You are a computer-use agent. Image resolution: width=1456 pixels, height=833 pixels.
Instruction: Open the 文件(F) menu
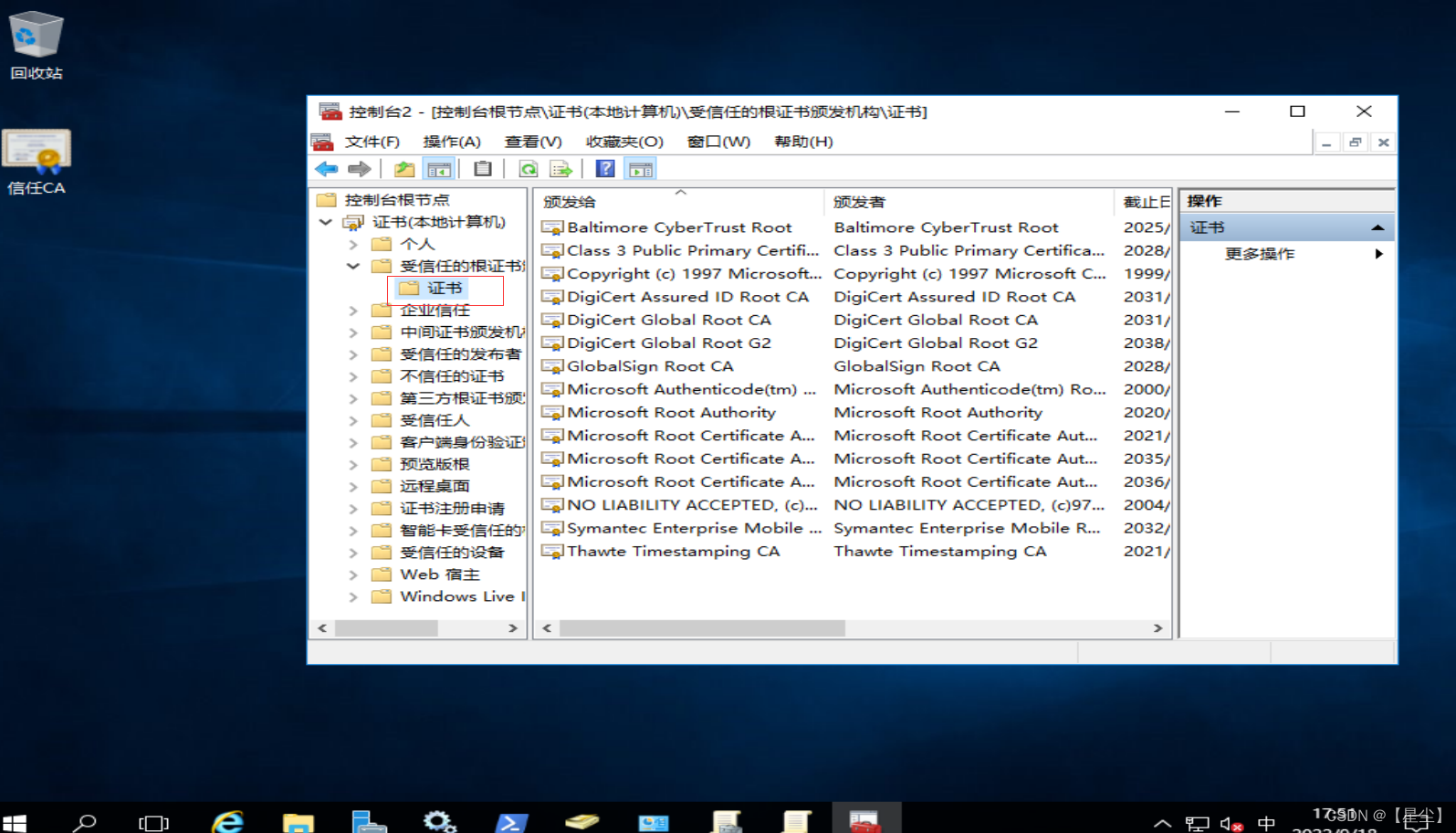pyautogui.click(x=372, y=142)
